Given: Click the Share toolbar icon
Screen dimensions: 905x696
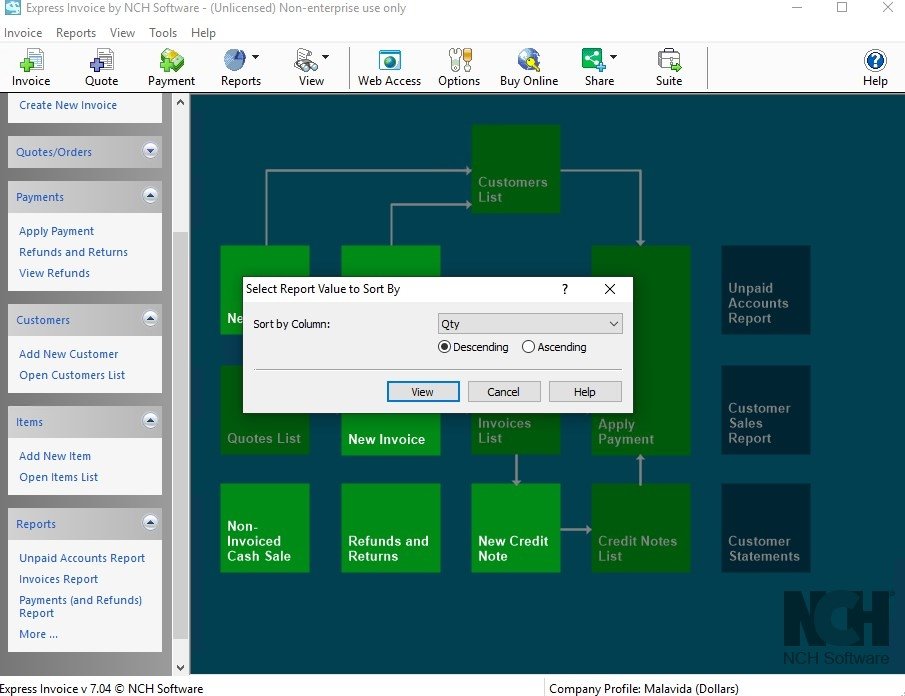Looking at the screenshot, I should click(593, 60).
